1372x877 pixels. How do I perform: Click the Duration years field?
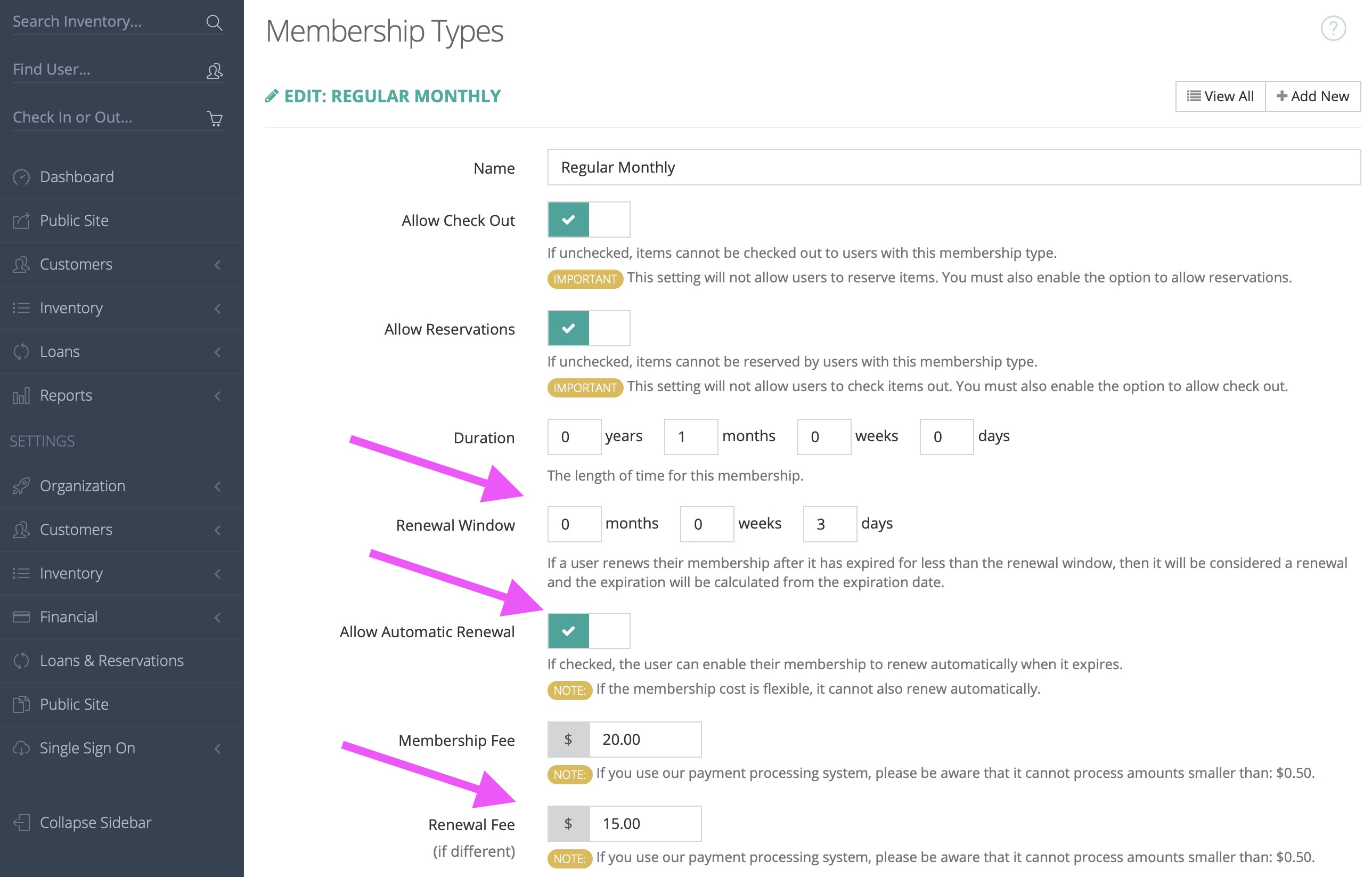coord(574,437)
